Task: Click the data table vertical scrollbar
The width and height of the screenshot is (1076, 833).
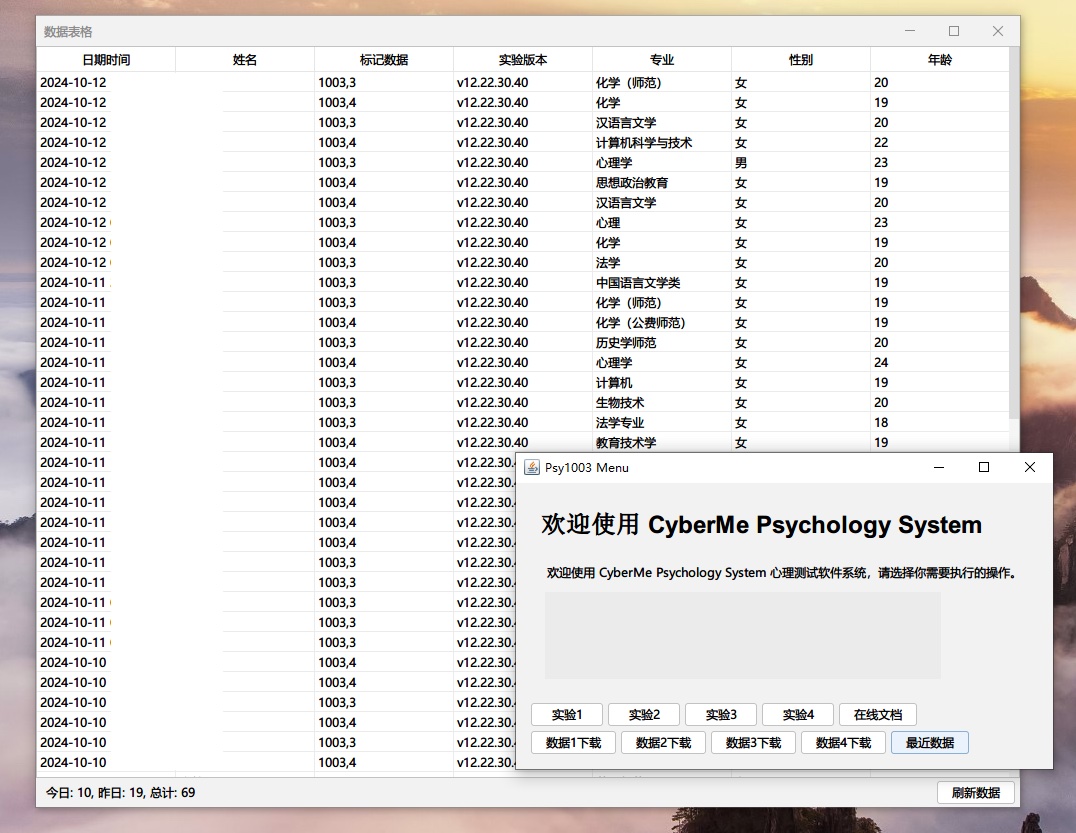Action: click(x=1014, y=240)
